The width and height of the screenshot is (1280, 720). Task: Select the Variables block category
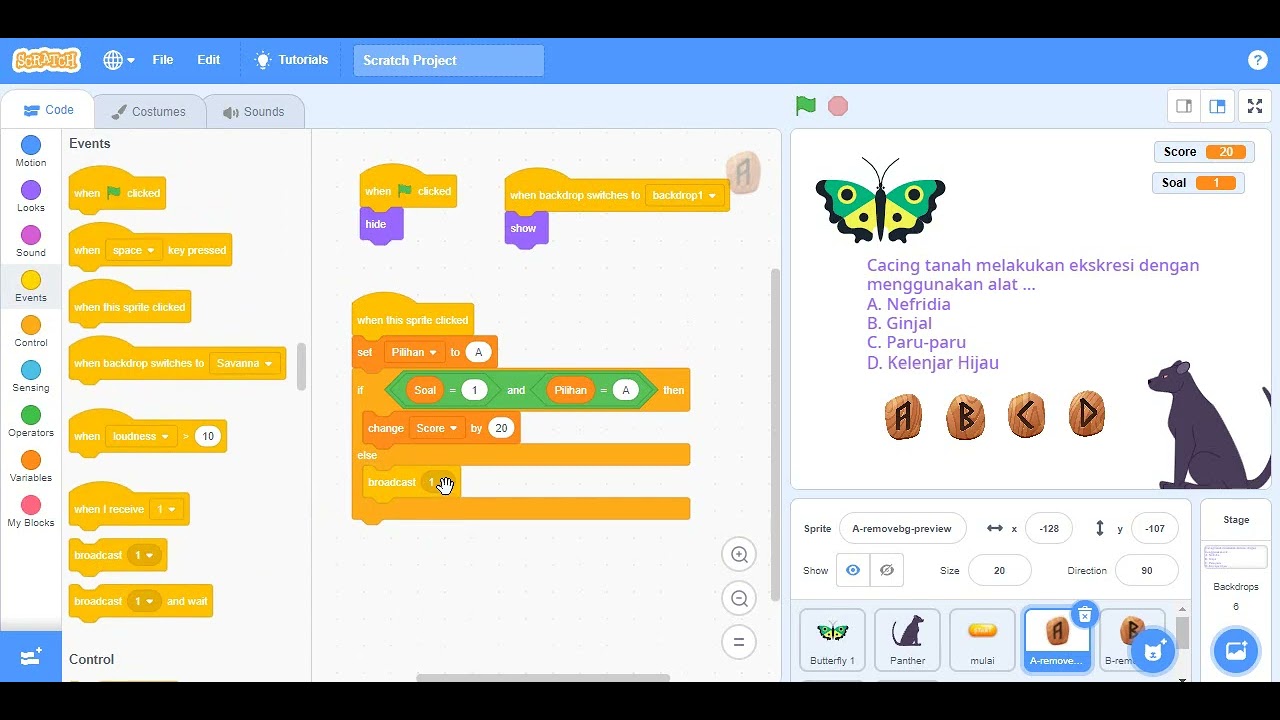(31, 467)
